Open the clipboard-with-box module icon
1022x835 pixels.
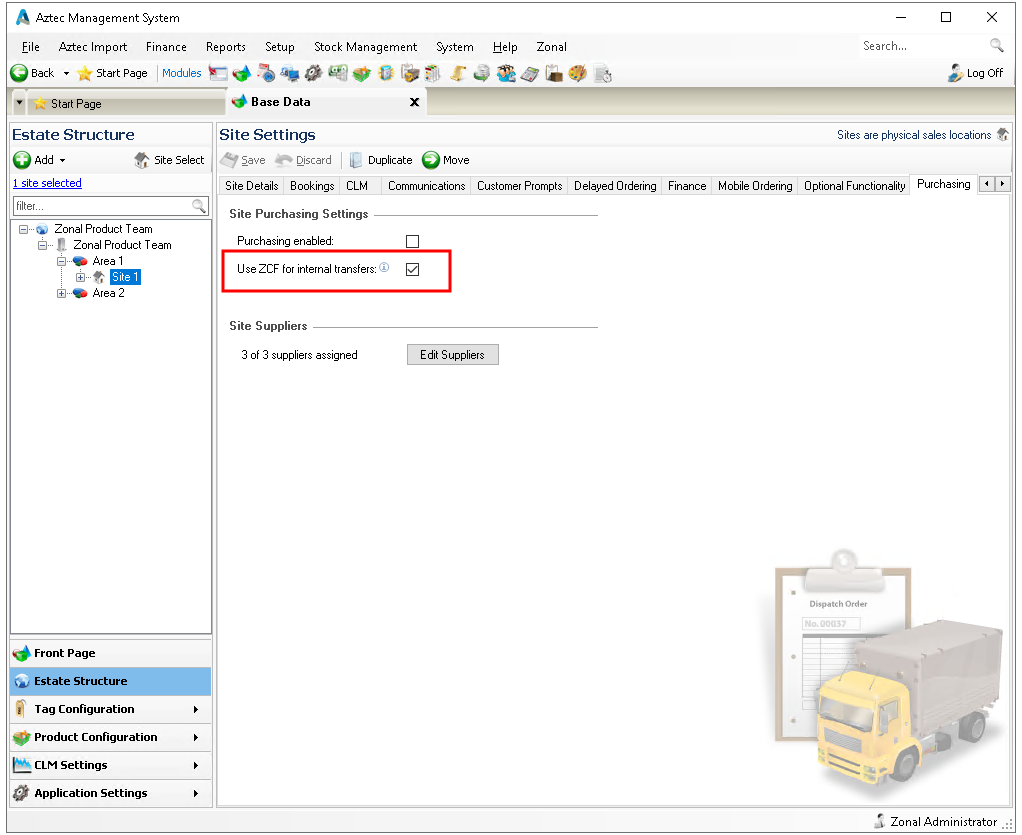[x=554, y=74]
